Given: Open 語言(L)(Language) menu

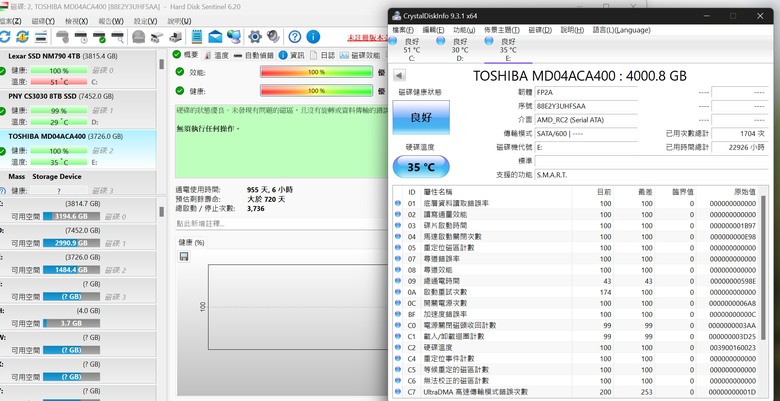Looking at the screenshot, I should (x=621, y=30).
